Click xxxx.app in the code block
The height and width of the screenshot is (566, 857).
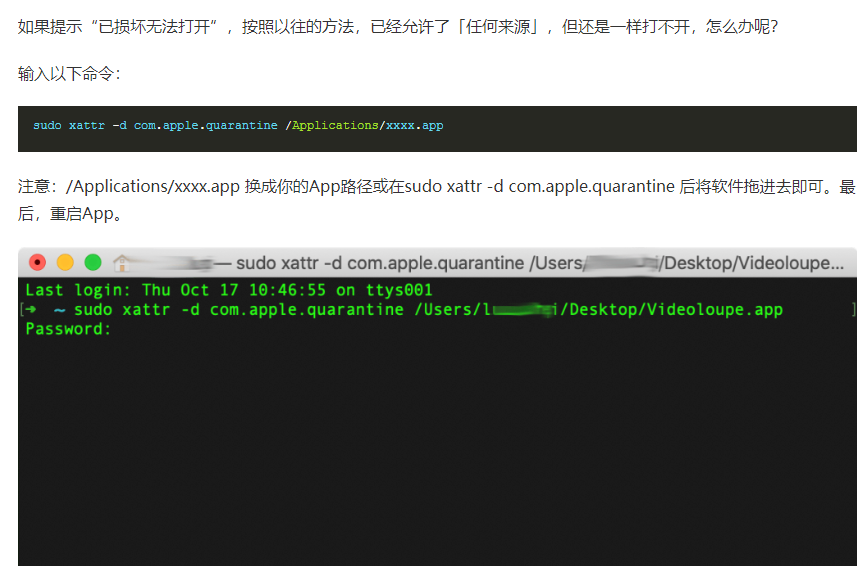pyautogui.click(x=414, y=126)
